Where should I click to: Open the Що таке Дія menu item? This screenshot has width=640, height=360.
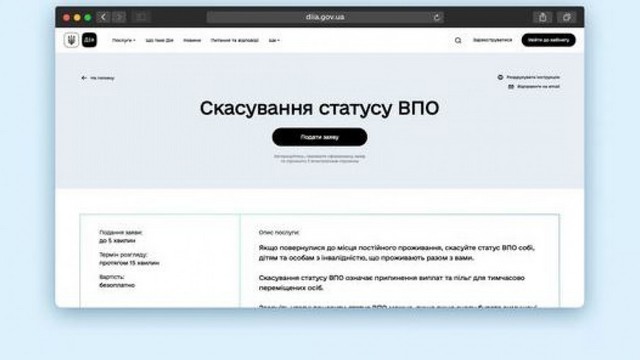(160, 40)
